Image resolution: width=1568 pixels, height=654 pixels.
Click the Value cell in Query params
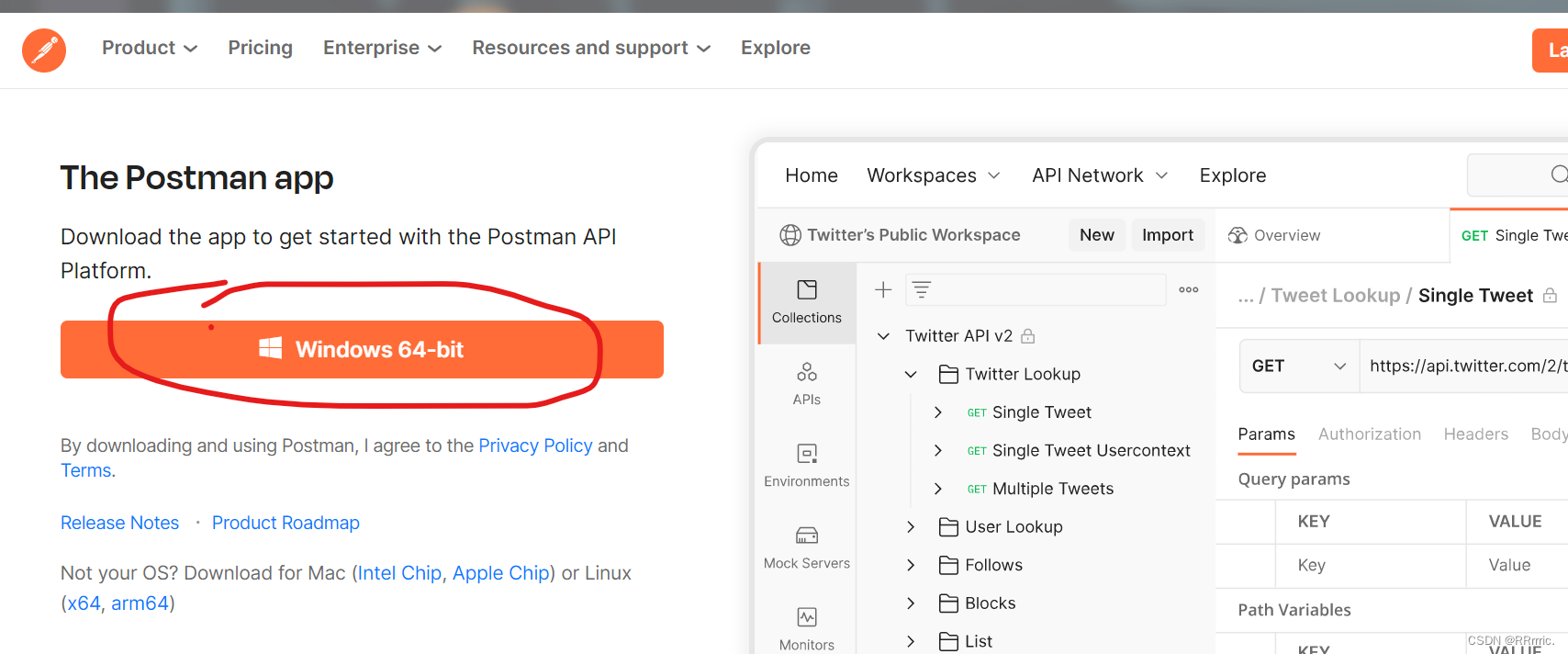click(1518, 566)
